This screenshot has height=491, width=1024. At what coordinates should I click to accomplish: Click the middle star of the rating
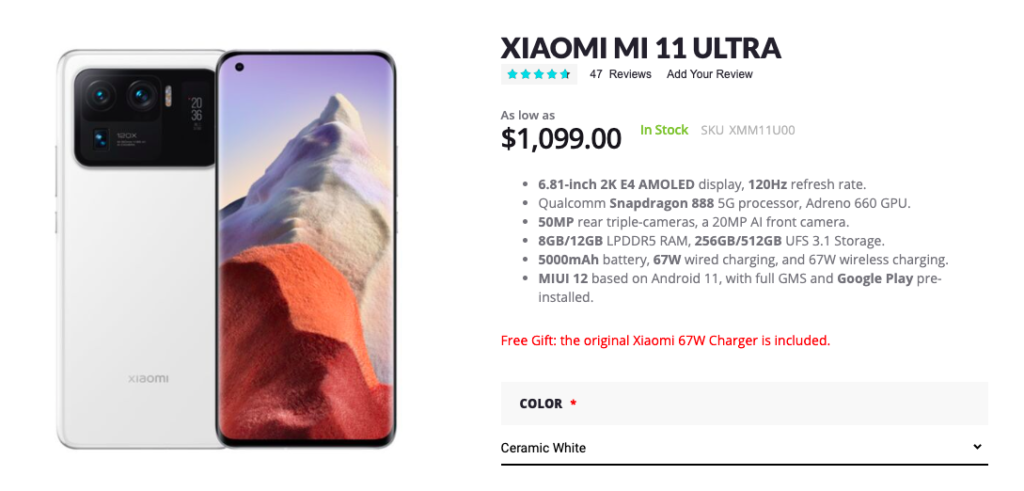click(539, 74)
